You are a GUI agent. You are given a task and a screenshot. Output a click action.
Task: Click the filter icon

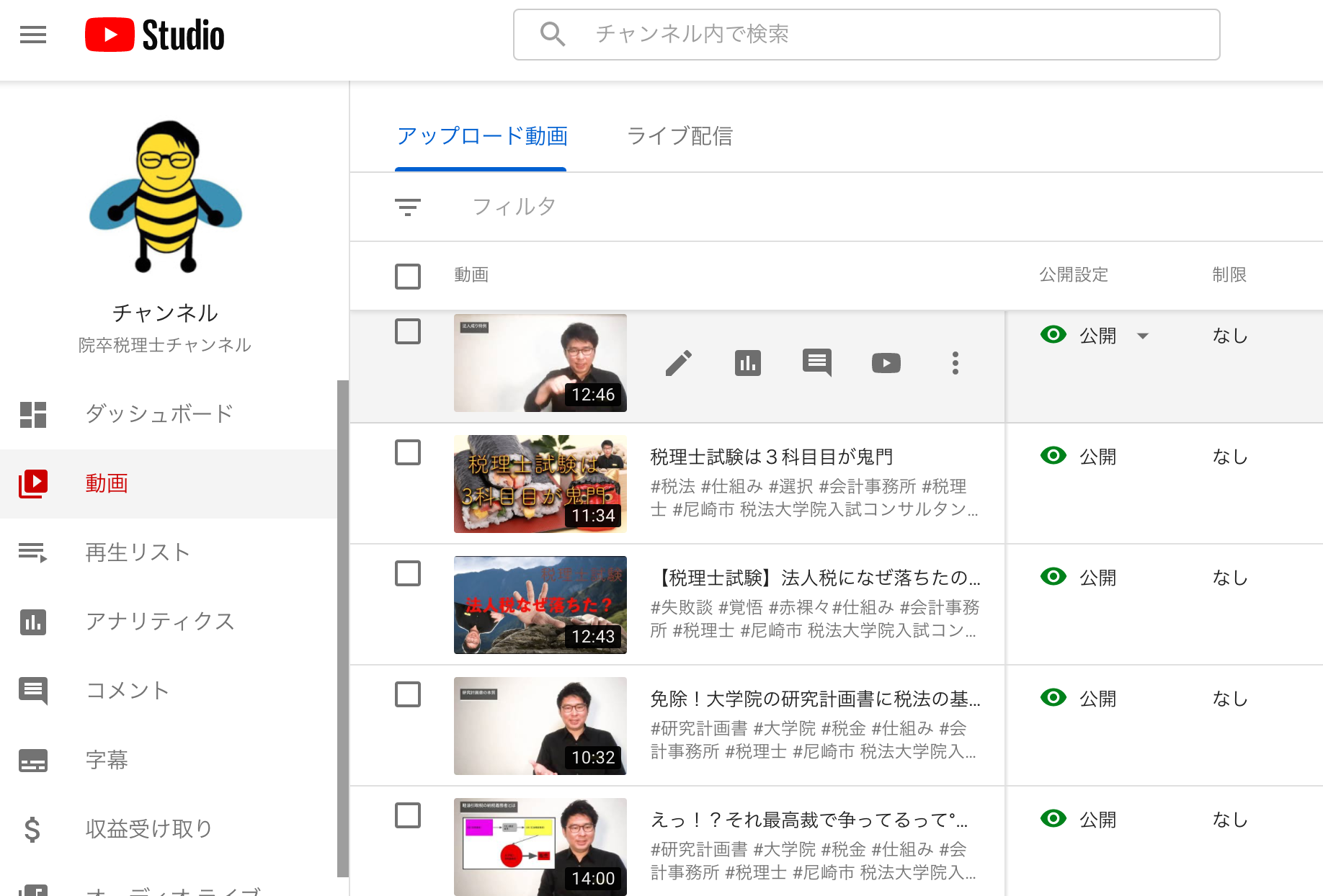click(x=408, y=207)
